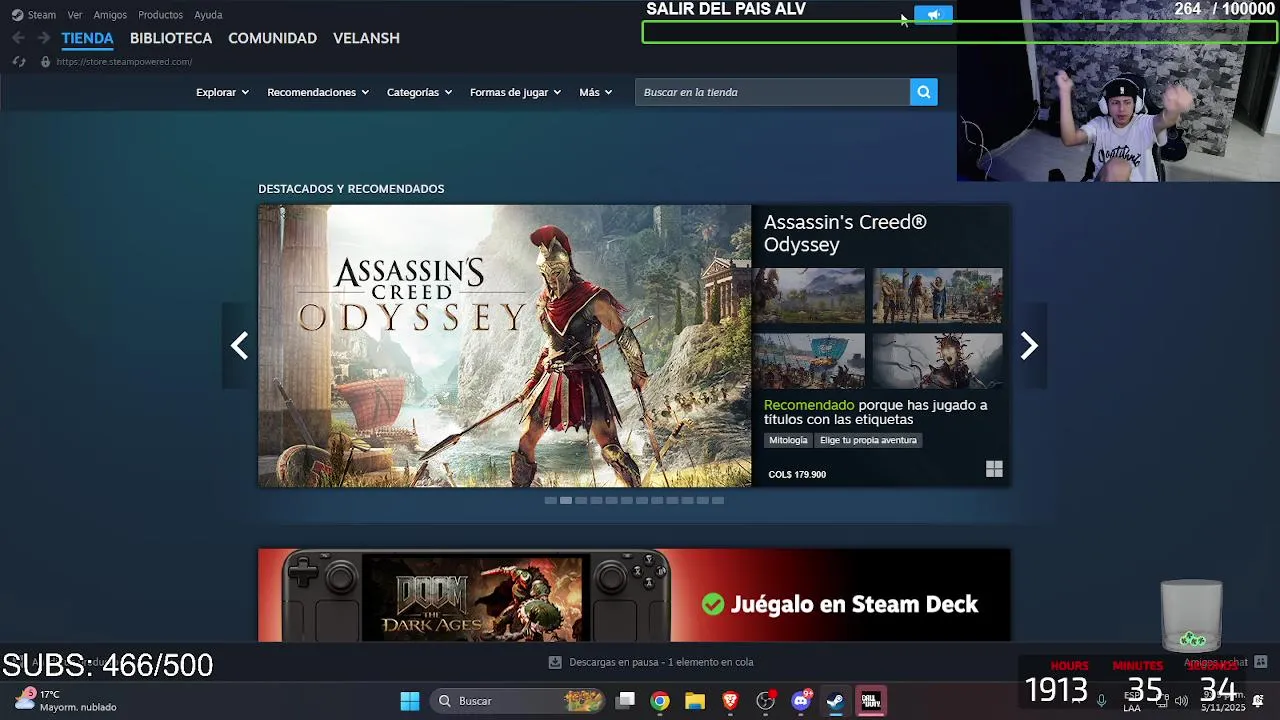Open the Ver menu
This screenshot has height=720, width=1280.
pos(75,15)
